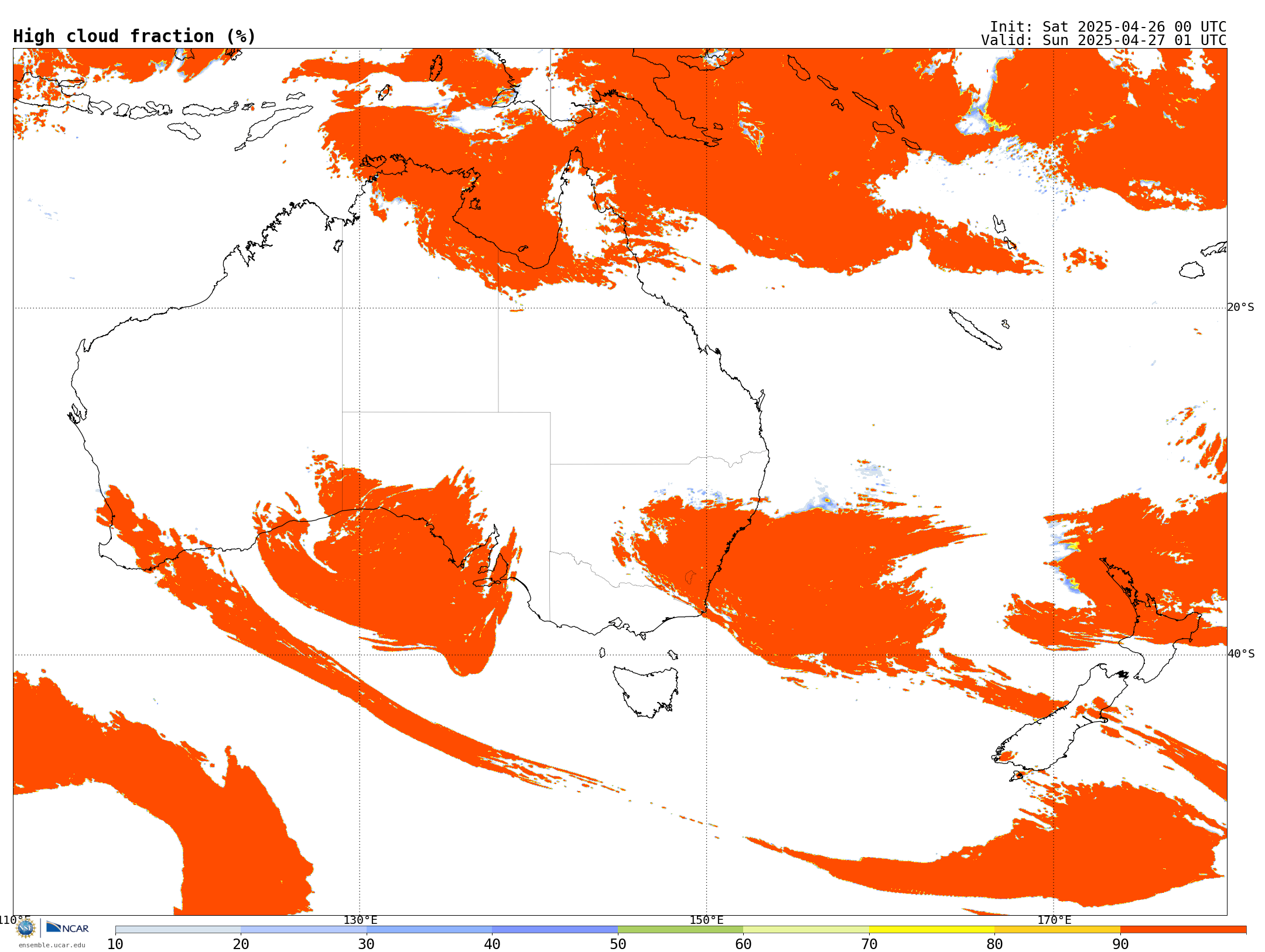
Task: Click the colorbar tick label 20
Action: (241, 944)
